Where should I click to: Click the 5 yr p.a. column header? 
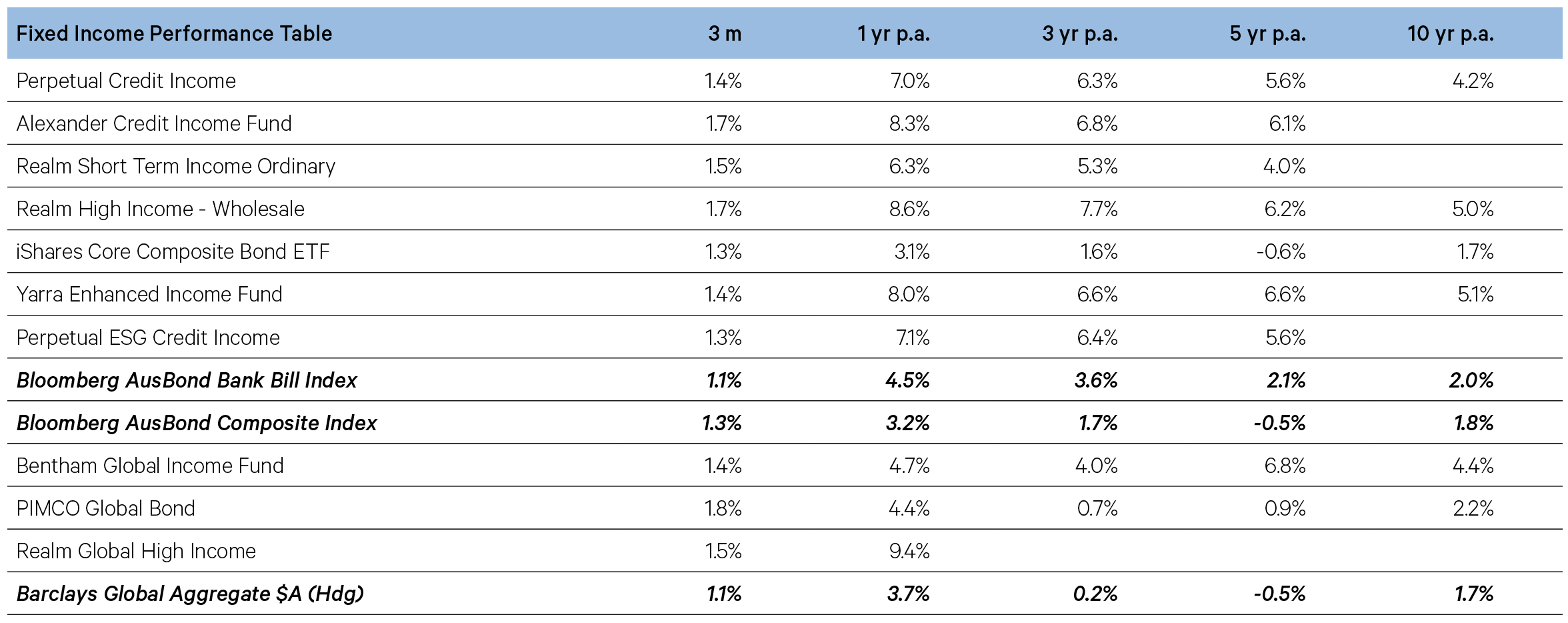click(x=1267, y=33)
